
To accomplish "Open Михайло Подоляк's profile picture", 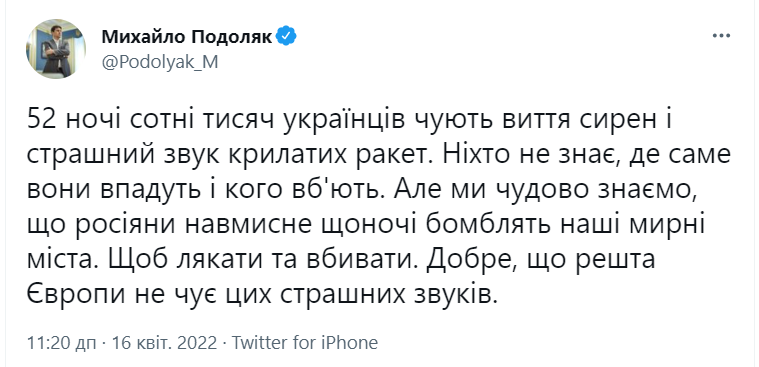I will pyautogui.click(x=56, y=49).
